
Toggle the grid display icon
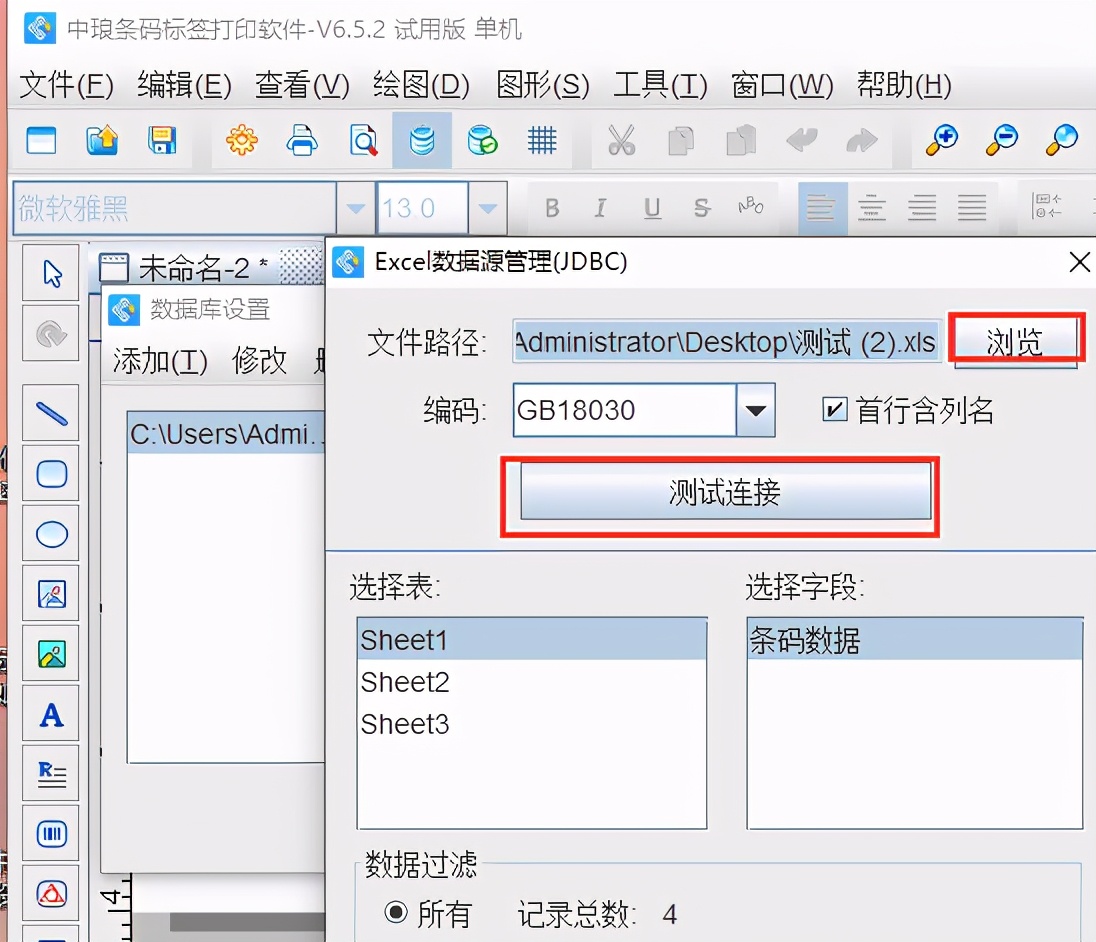pyautogui.click(x=542, y=140)
